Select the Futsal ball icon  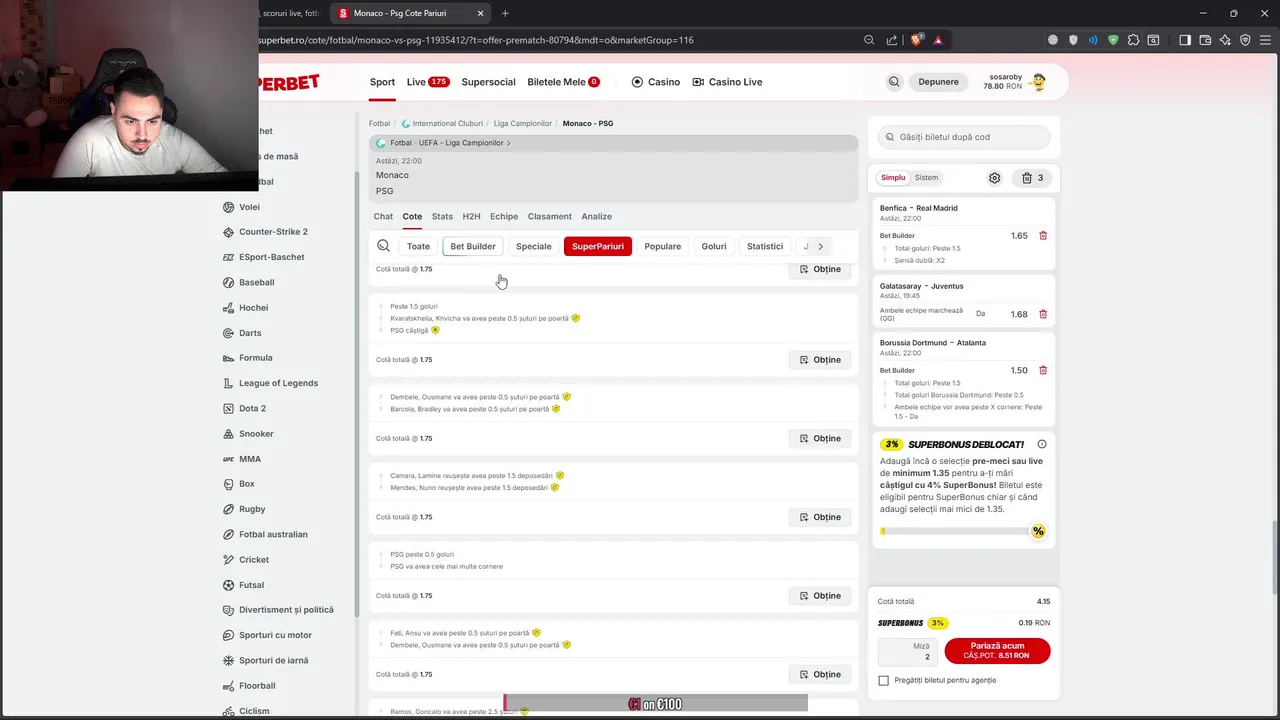pos(229,585)
